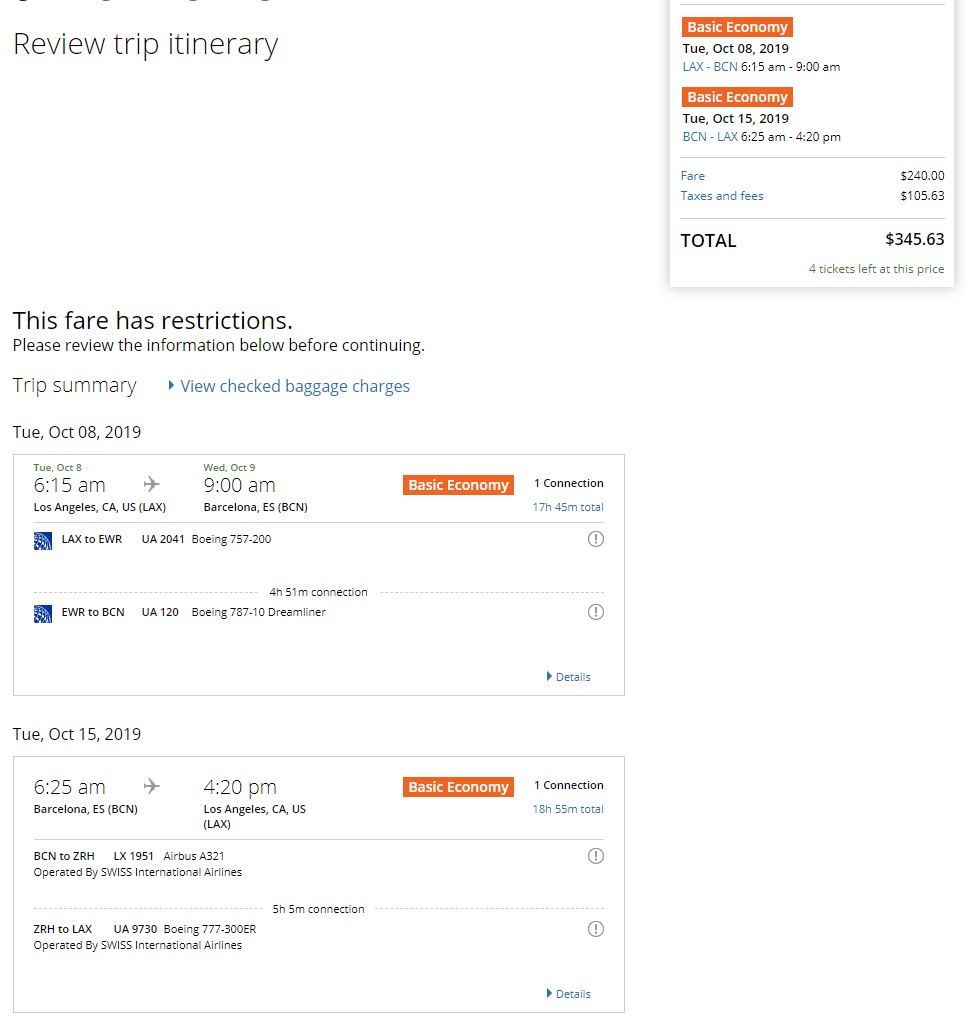Click info icon for ZRH to LAX flight
The height and width of the screenshot is (1017, 969).
[595, 929]
